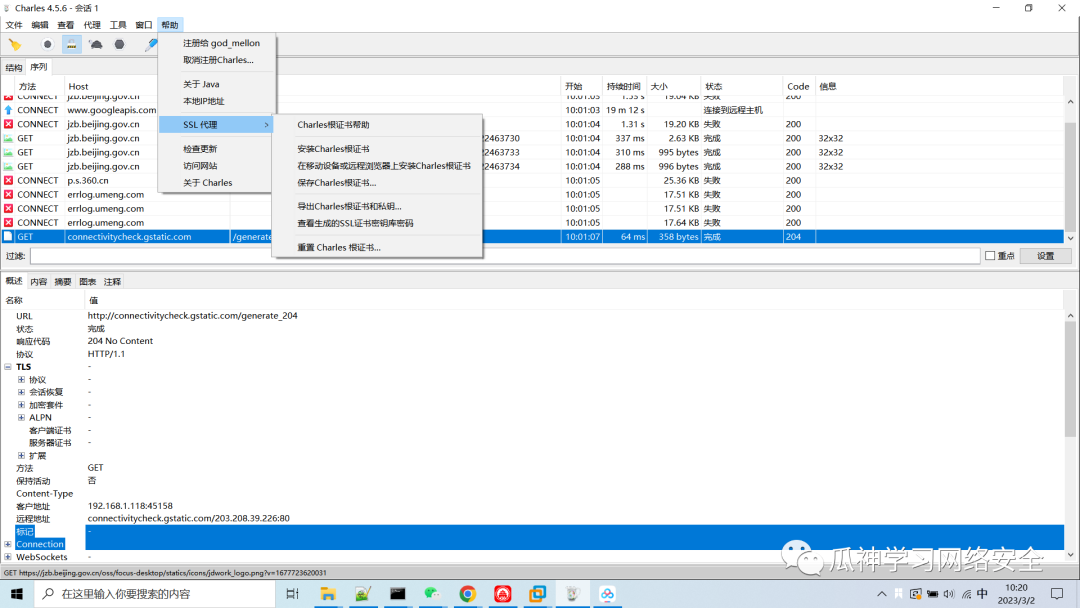Expand the 会话恢复 node

21,392
